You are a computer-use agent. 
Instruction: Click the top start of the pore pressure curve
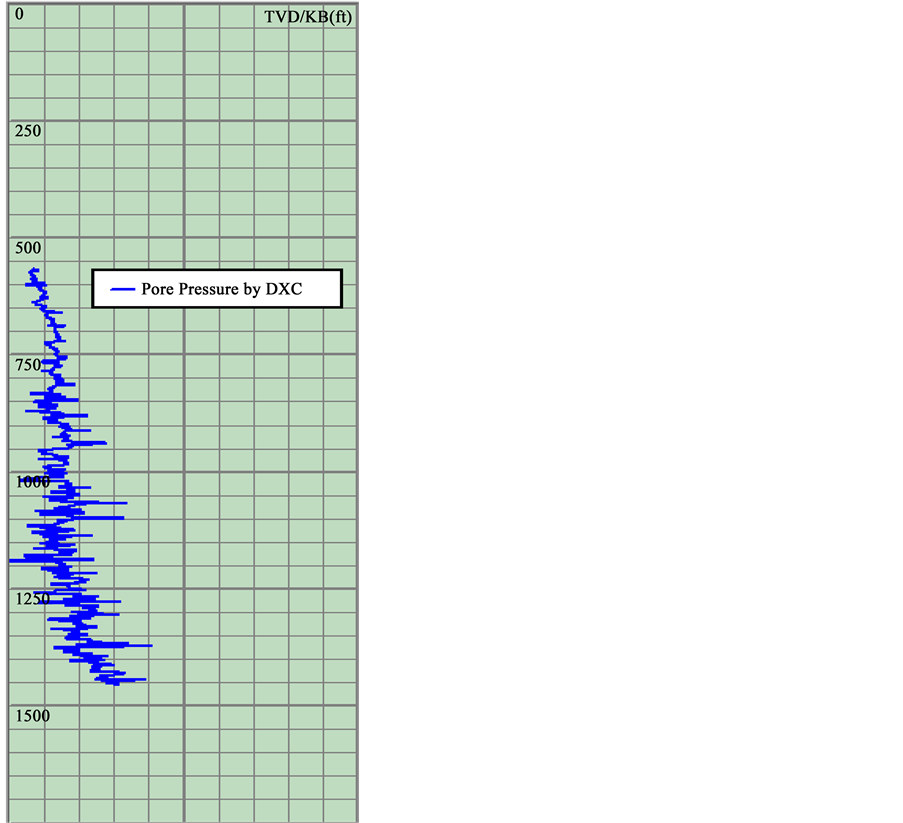(34, 270)
